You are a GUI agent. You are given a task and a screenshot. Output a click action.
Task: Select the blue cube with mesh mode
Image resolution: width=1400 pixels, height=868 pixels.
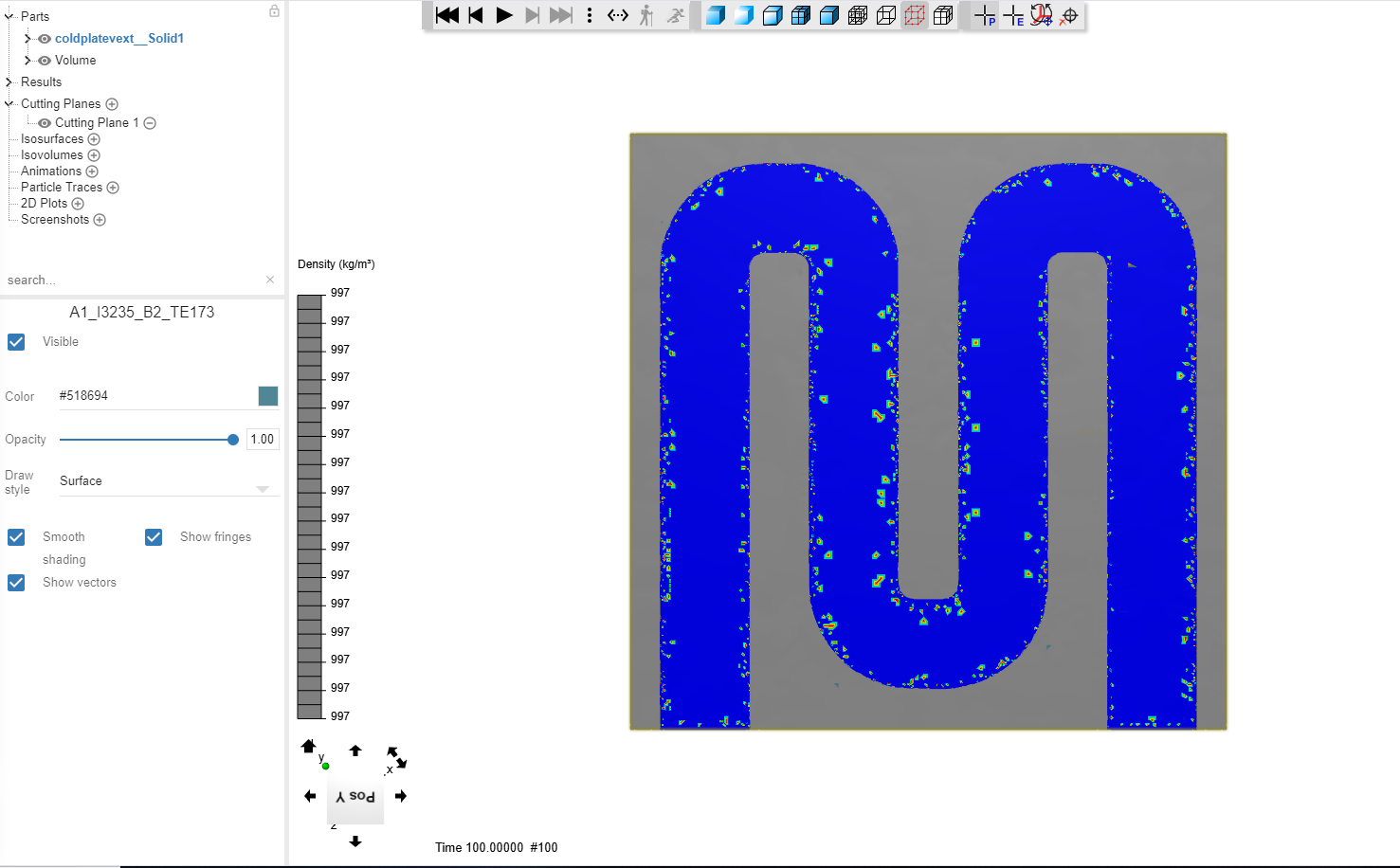pos(801,15)
